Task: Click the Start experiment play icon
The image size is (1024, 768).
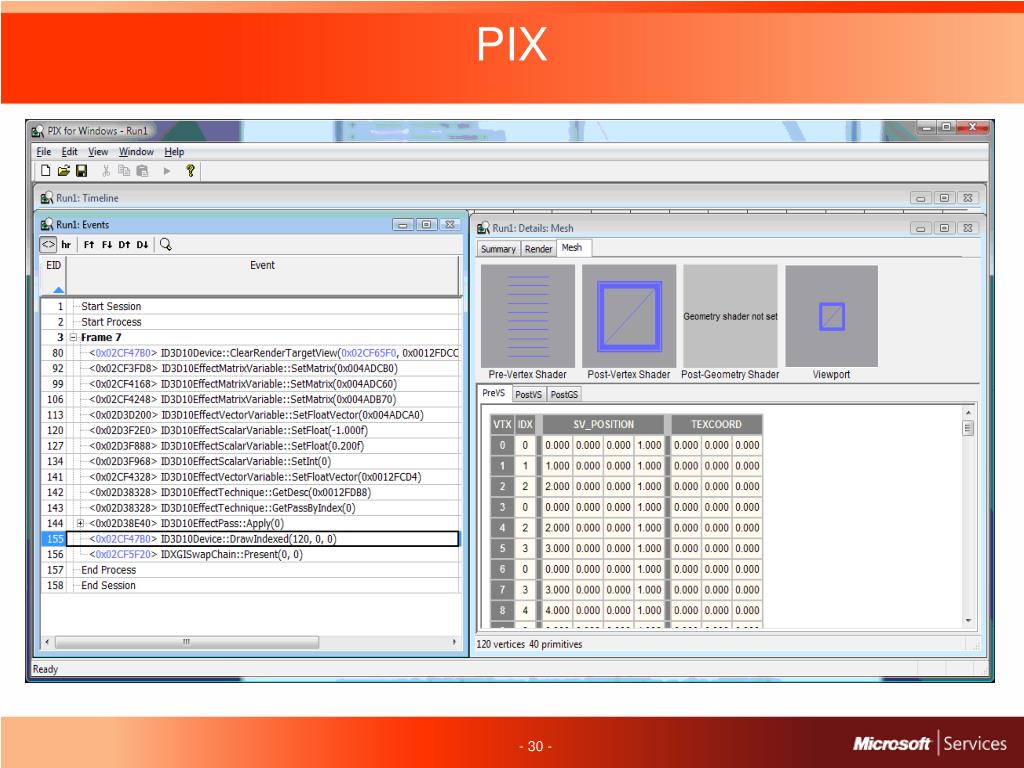Action: coord(167,171)
